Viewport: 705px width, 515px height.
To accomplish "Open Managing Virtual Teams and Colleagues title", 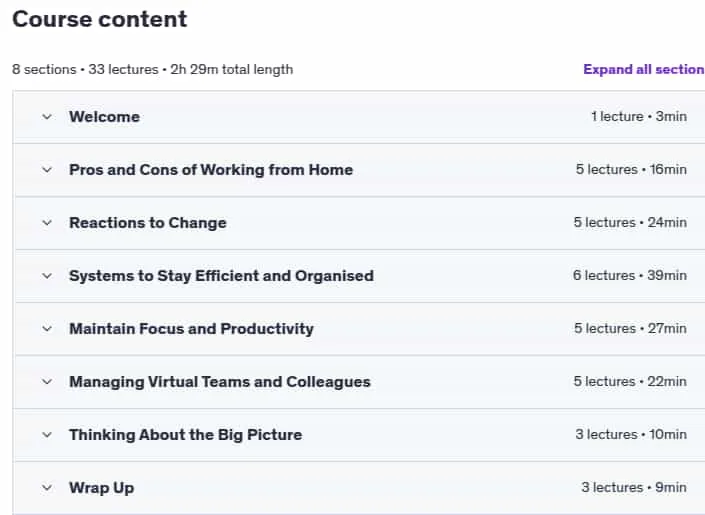I will (x=219, y=382).
